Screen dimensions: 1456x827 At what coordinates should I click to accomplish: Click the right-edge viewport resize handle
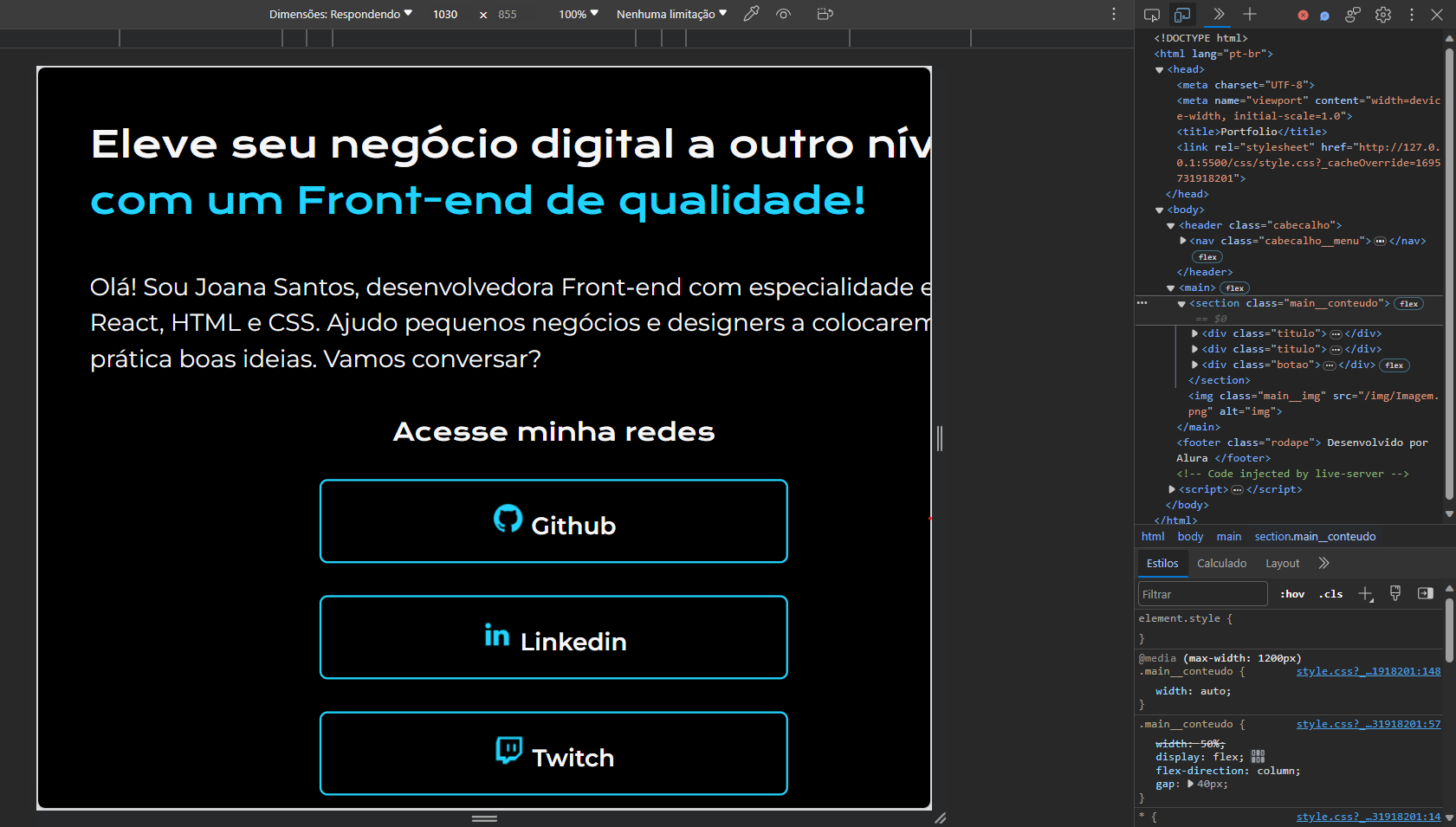940,438
